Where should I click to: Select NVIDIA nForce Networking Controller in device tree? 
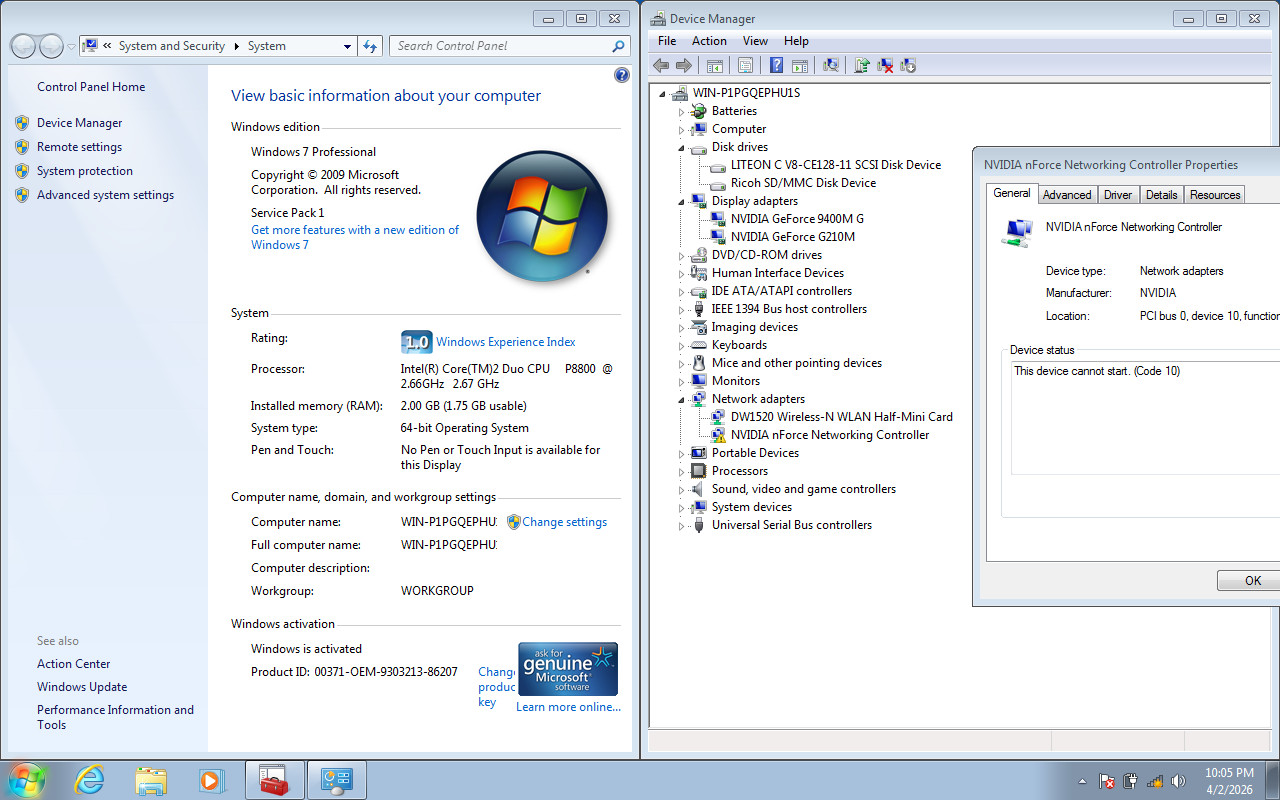click(x=830, y=435)
